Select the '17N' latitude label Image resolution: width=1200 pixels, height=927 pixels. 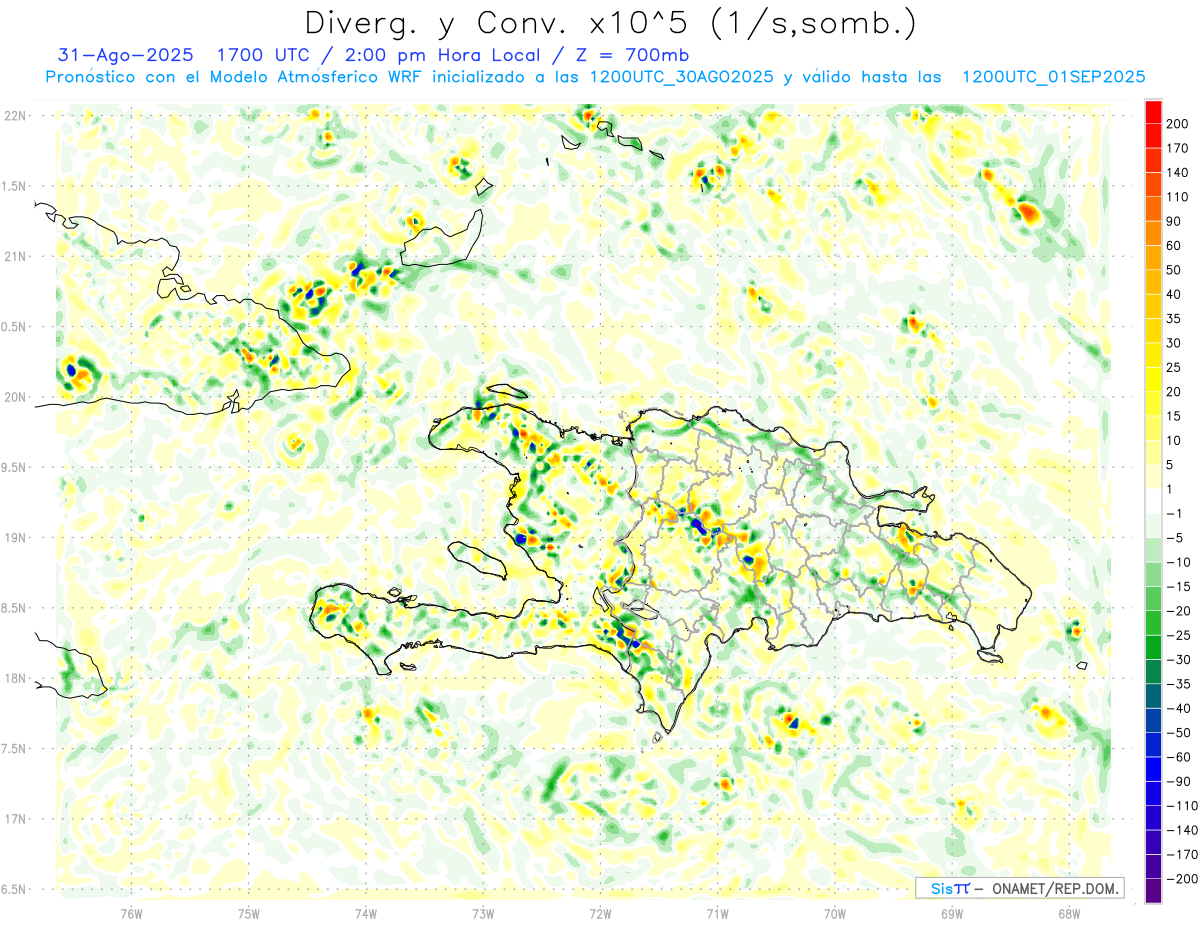coord(15,819)
